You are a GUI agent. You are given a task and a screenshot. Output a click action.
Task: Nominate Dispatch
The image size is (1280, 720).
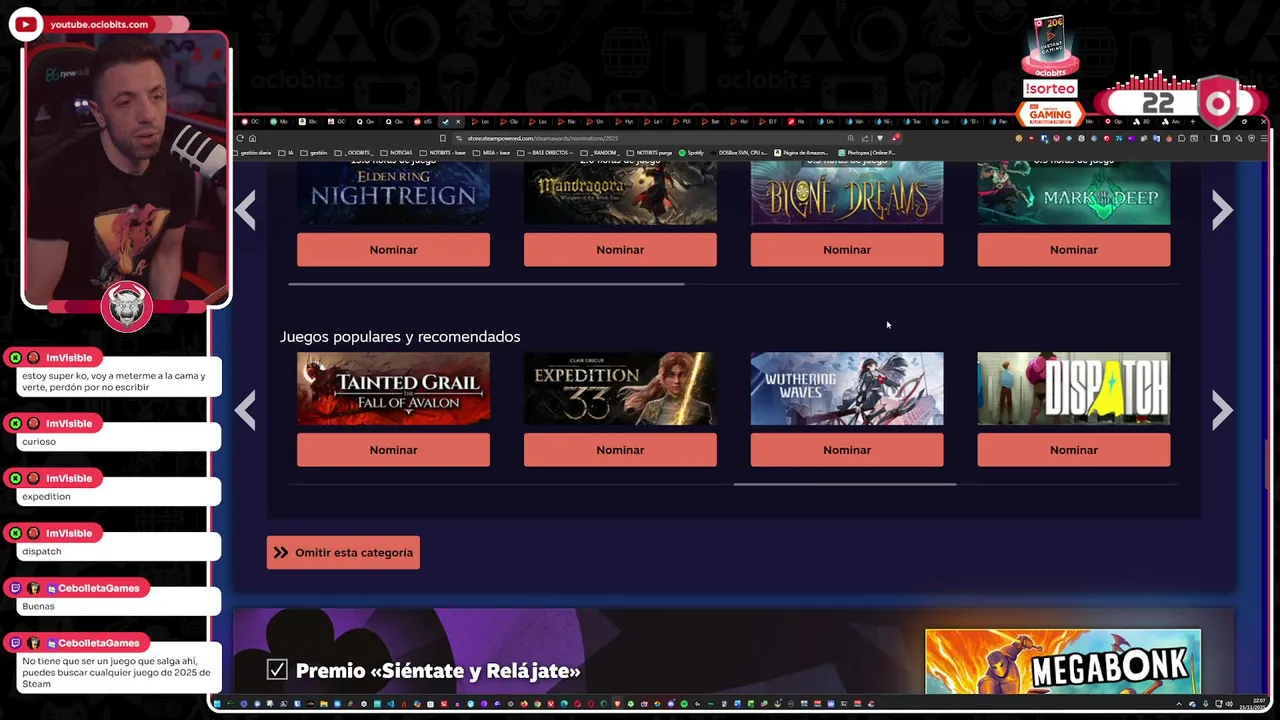click(x=1074, y=450)
